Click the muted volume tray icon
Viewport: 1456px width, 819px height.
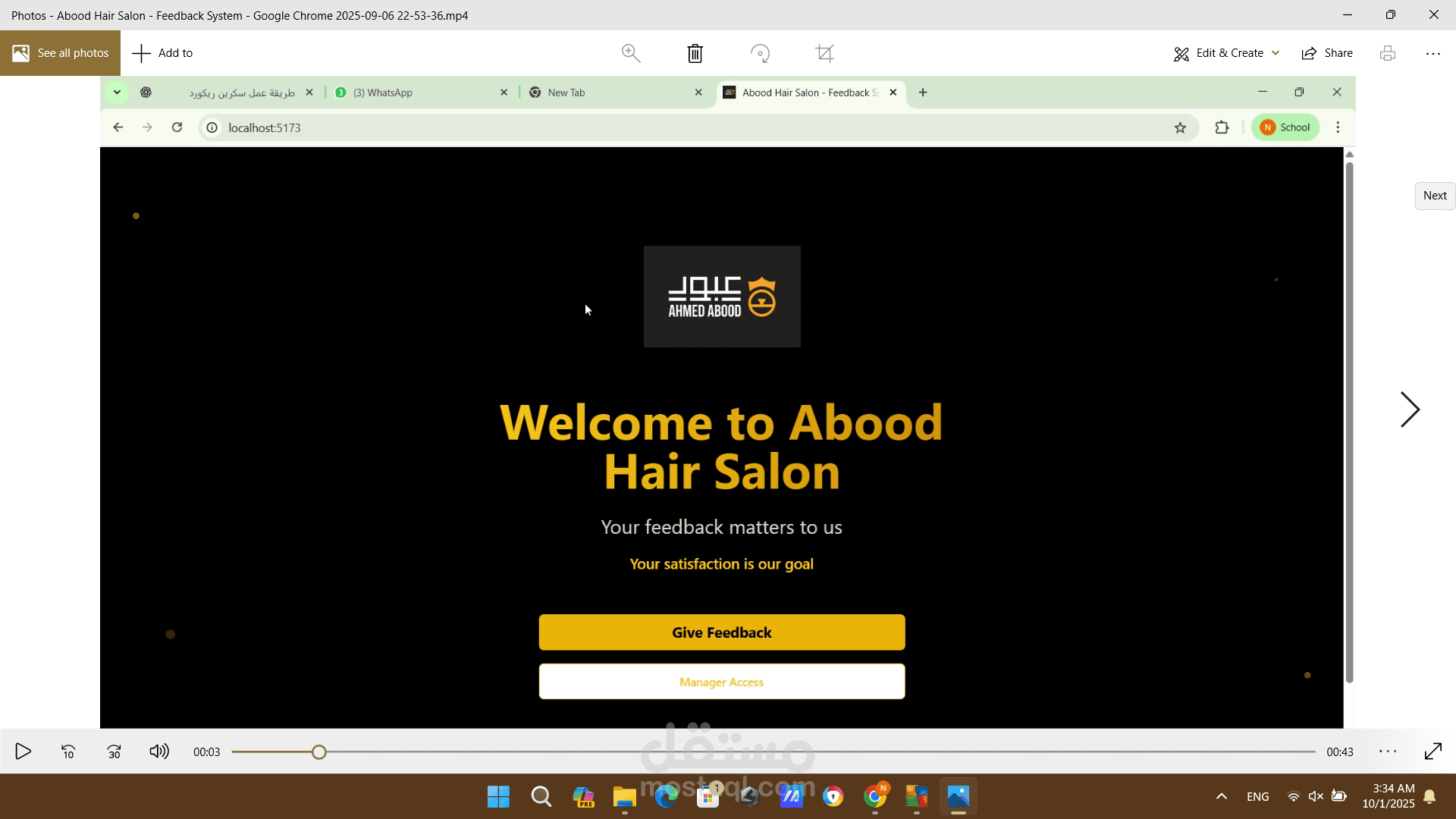[1316, 796]
